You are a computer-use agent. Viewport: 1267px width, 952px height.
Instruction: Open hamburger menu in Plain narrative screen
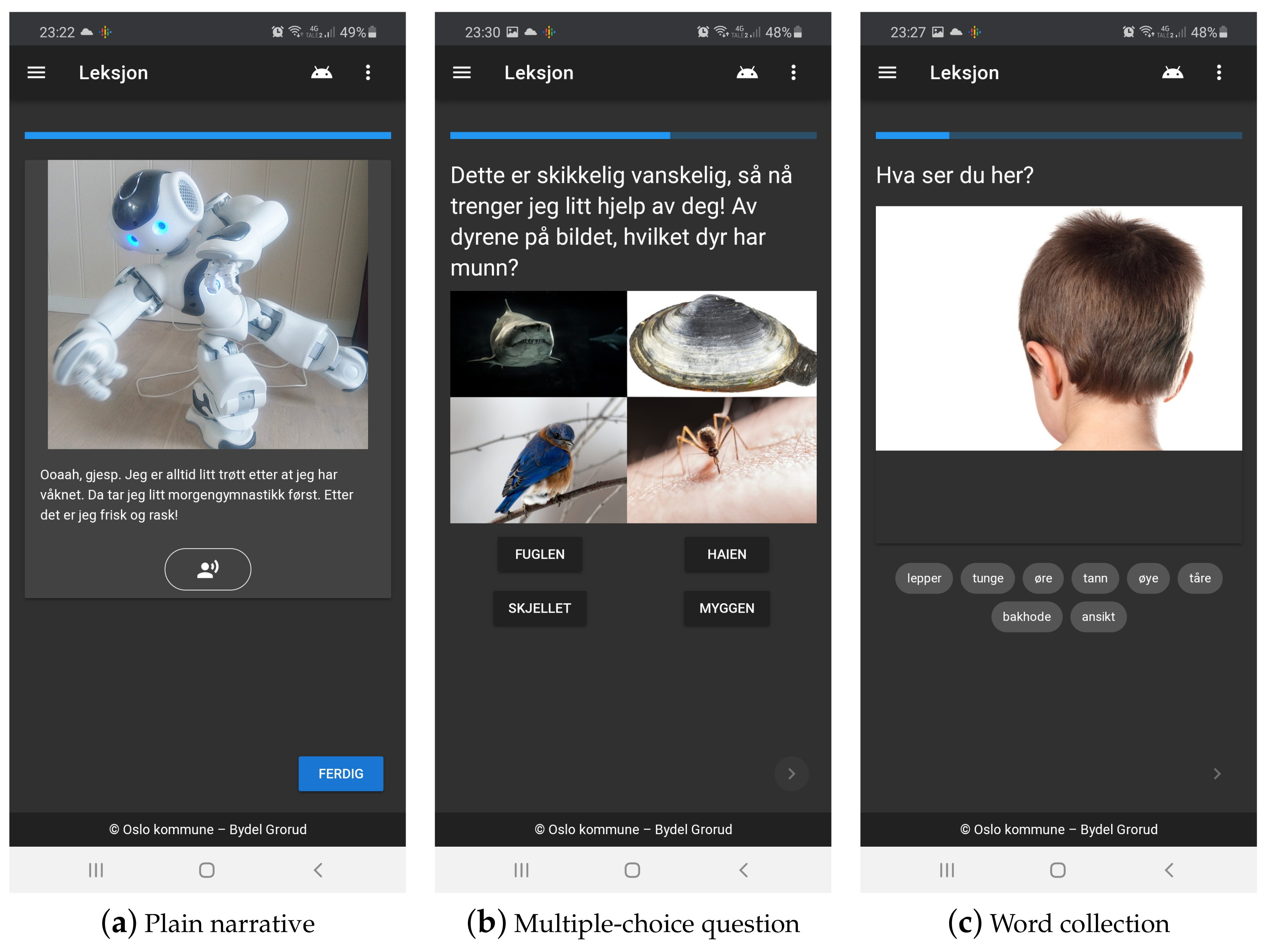[x=37, y=73]
